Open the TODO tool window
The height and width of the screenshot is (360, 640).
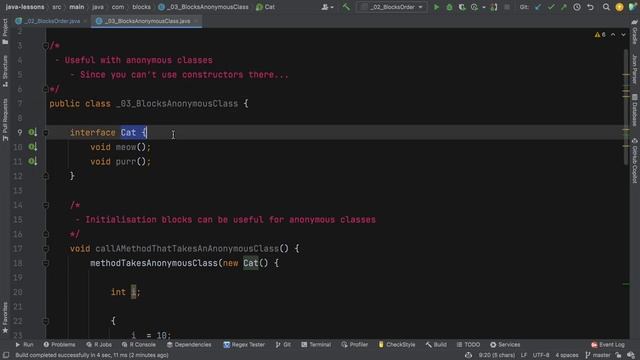[468, 345]
